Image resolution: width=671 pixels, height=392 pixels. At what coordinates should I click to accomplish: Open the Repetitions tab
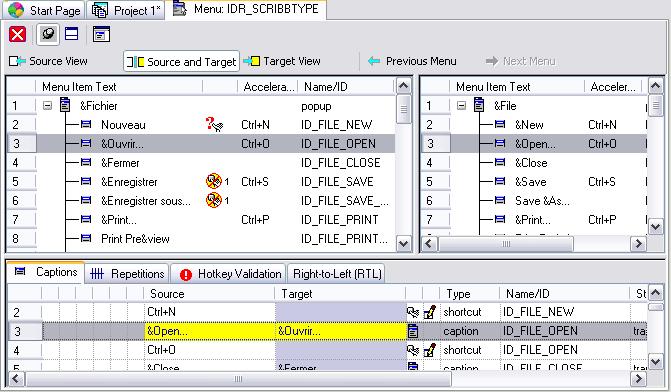coord(127,273)
